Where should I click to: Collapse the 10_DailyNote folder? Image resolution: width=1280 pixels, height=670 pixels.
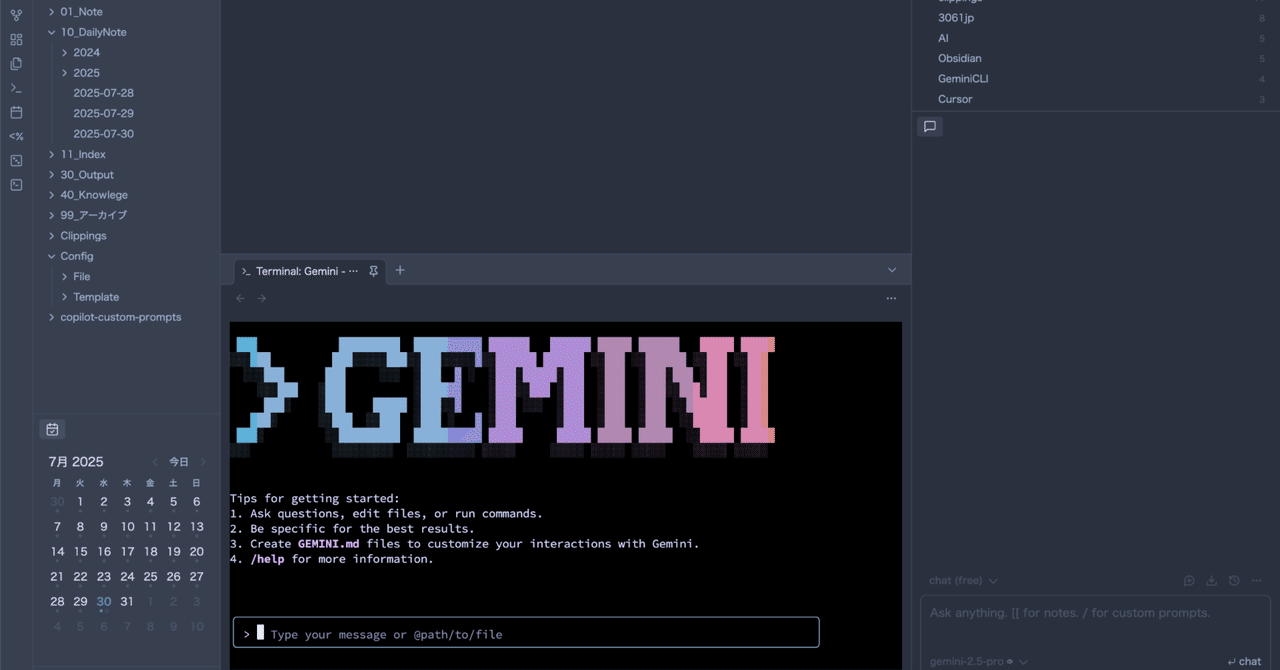click(50, 31)
